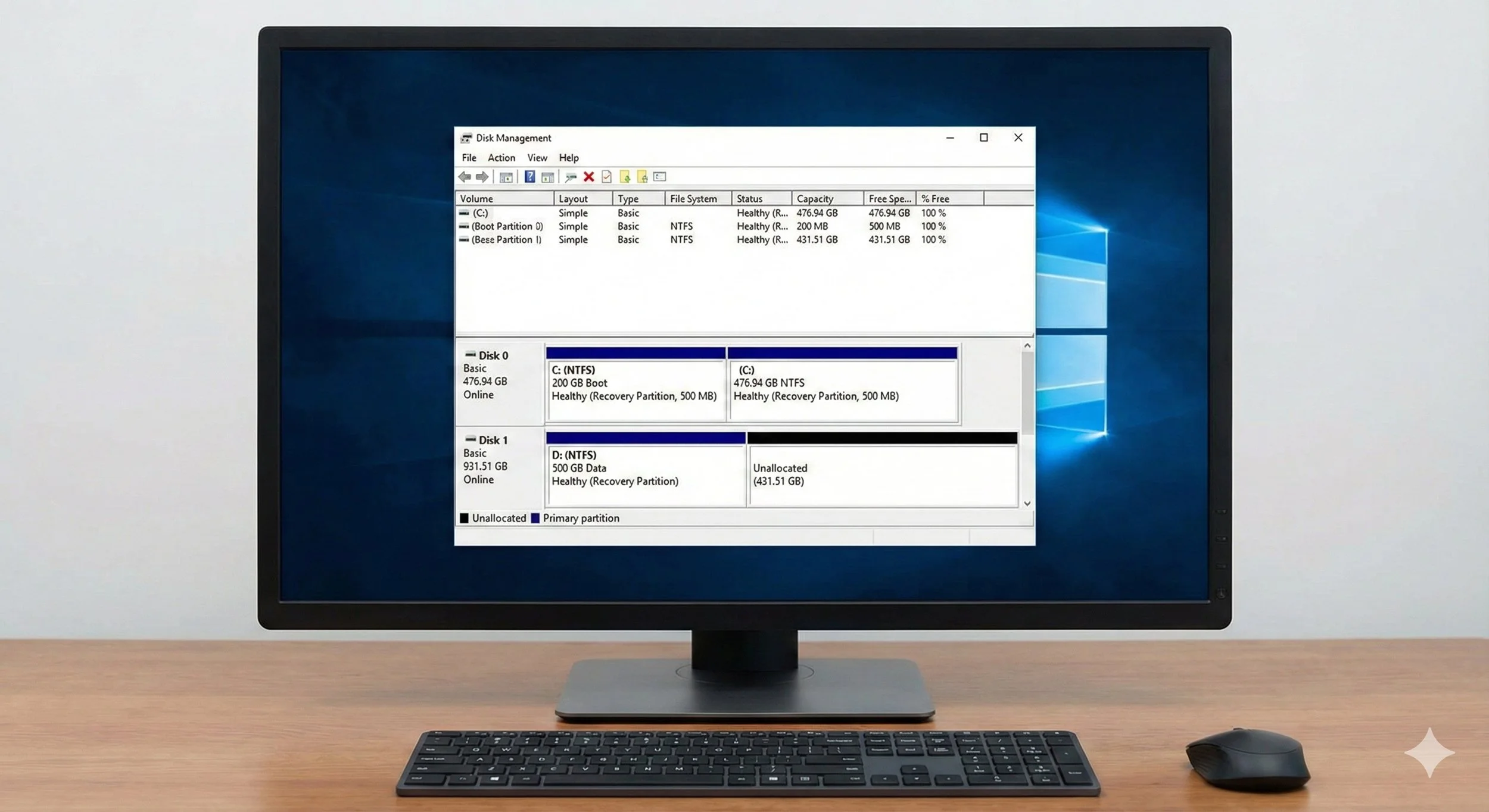Open the Action menu
Image resolution: width=1489 pixels, height=812 pixels.
(x=501, y=158)
